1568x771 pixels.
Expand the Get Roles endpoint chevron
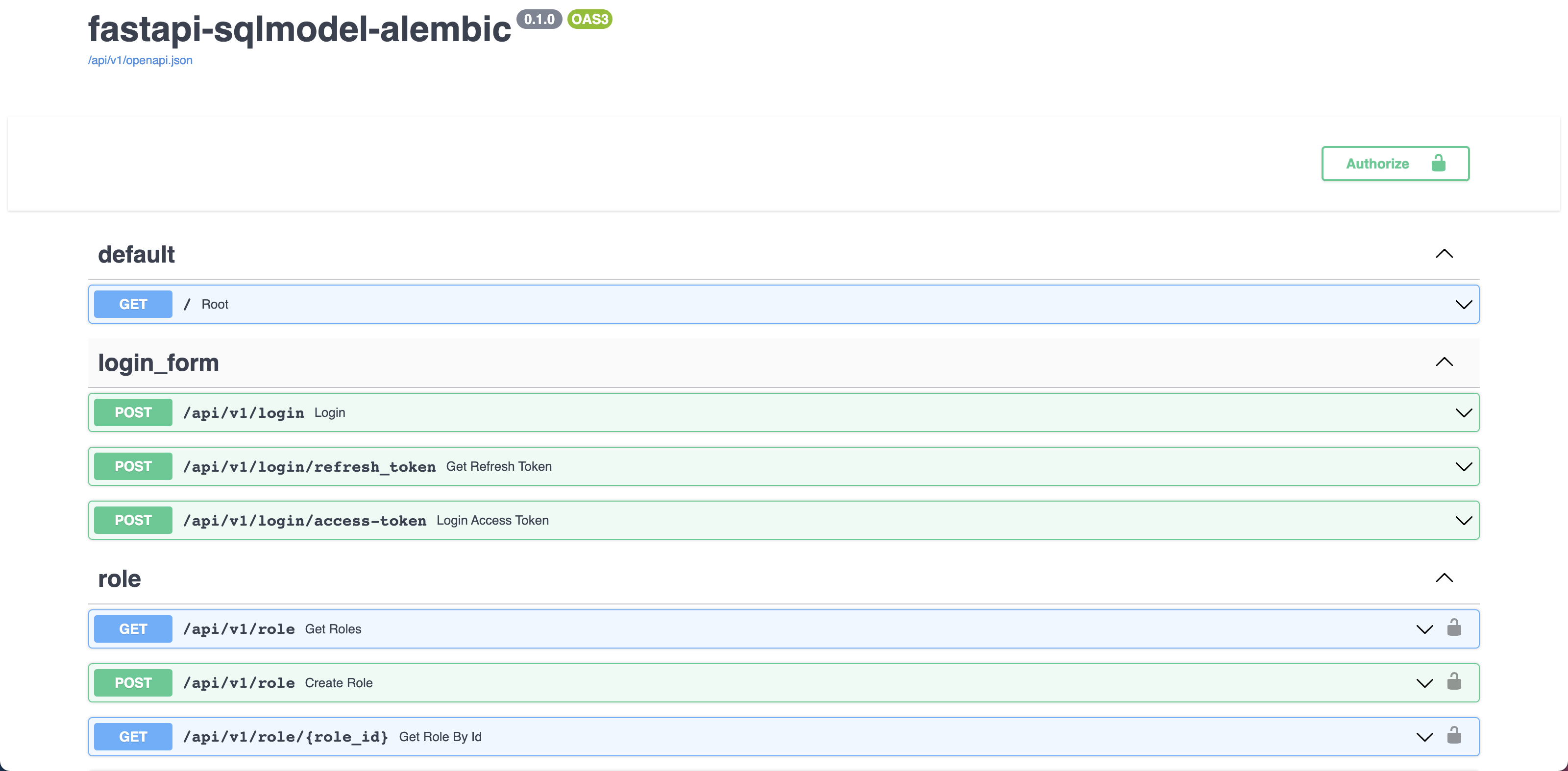pos(1424,629)
